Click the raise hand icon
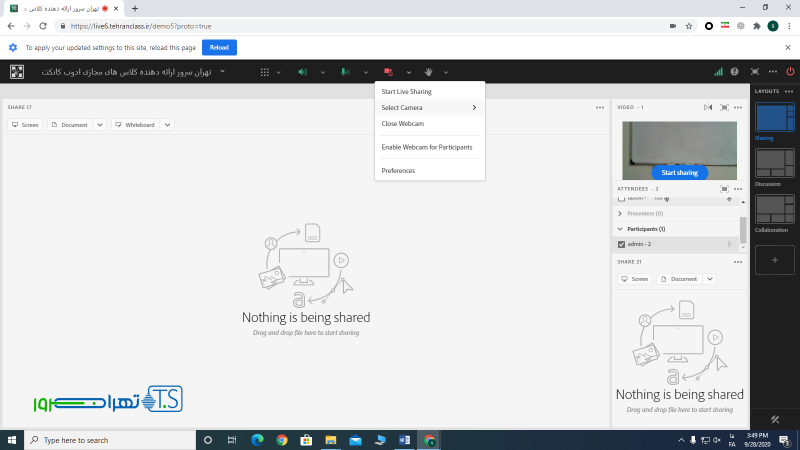The height and width of the screenshot is (450, 800). (x=429, y=72)
